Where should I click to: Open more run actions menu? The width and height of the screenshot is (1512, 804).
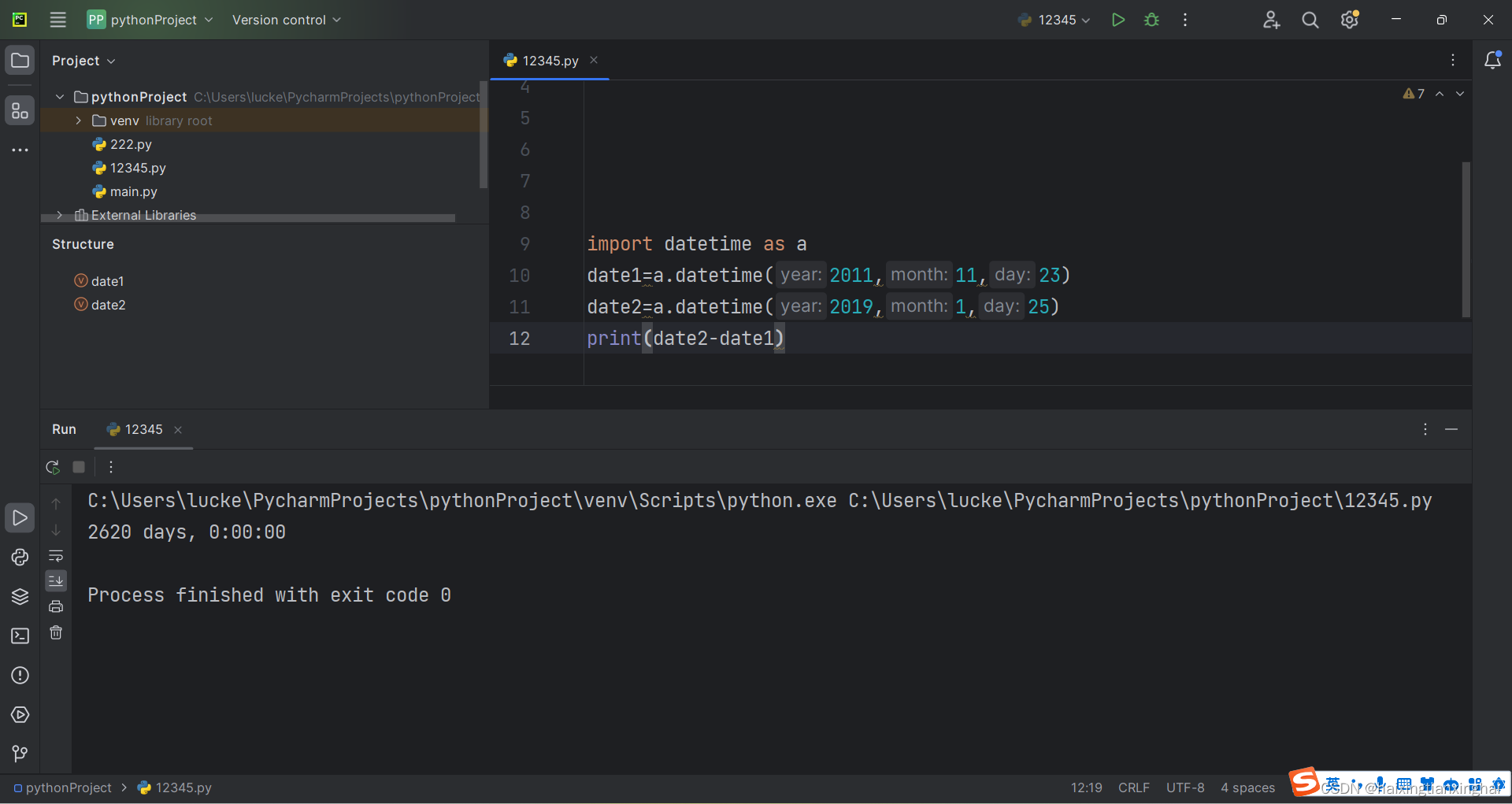(1185, 20)
